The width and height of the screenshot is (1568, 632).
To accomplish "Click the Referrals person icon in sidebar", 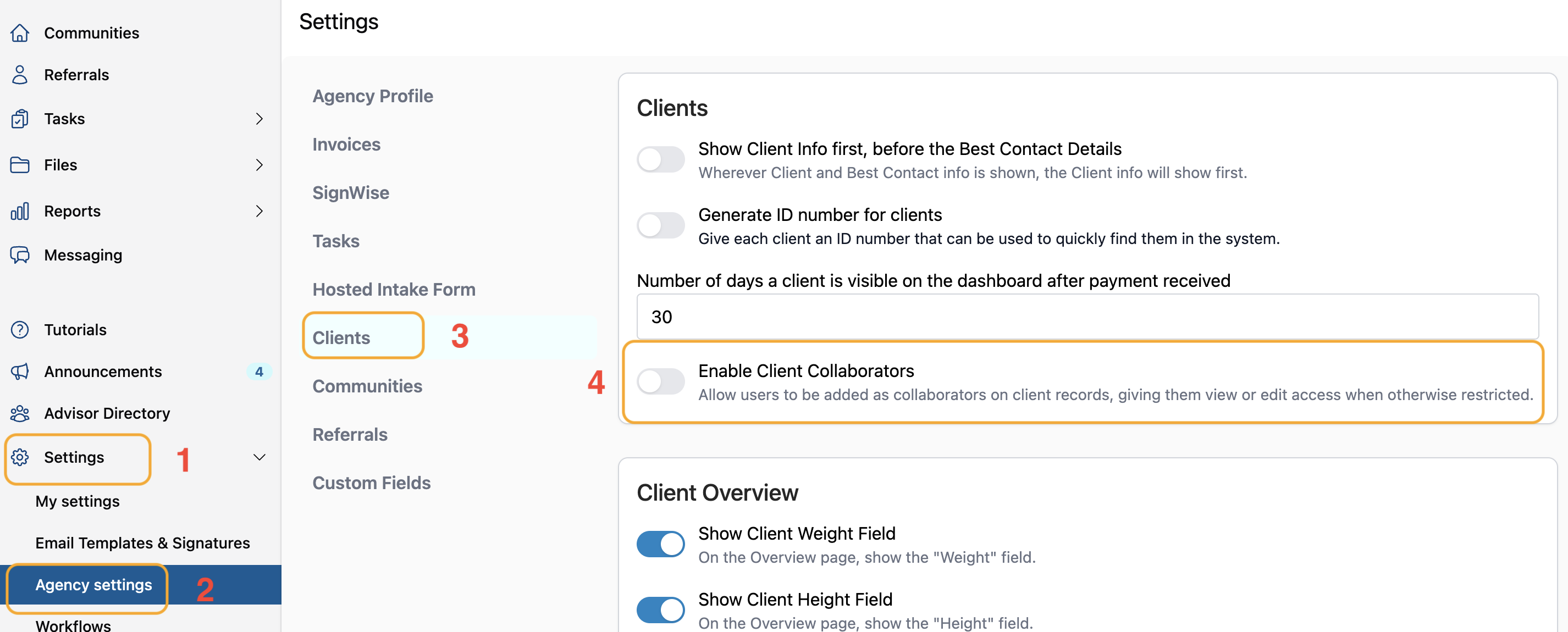I will [19, 75].
